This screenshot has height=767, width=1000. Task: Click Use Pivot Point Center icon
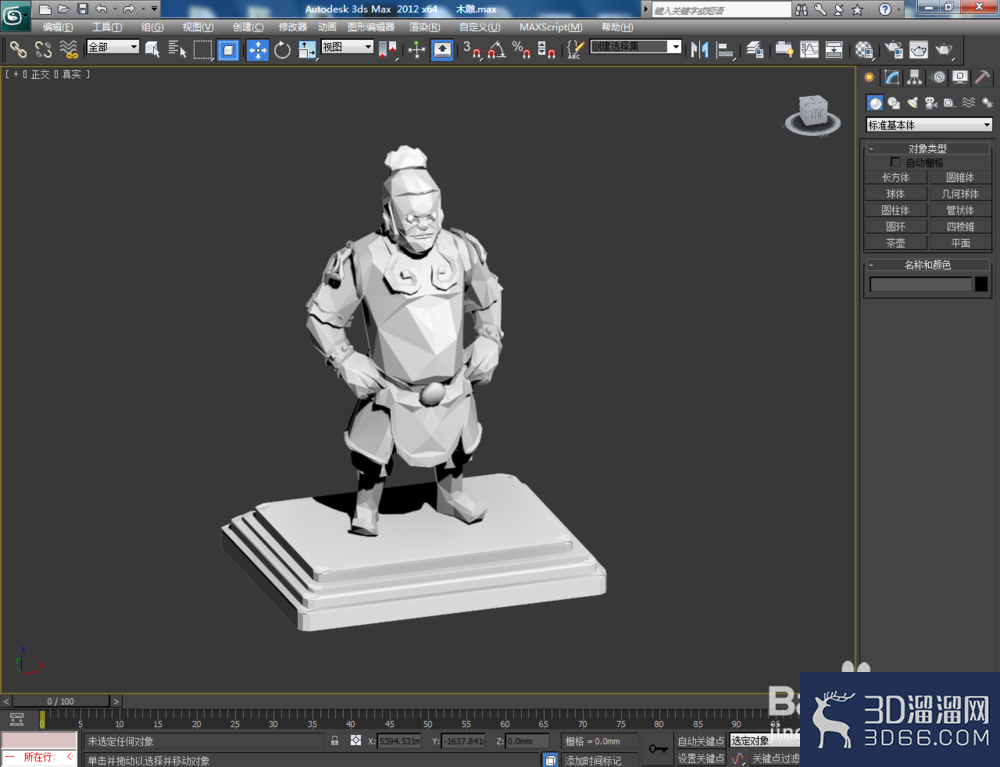(387, 50)
